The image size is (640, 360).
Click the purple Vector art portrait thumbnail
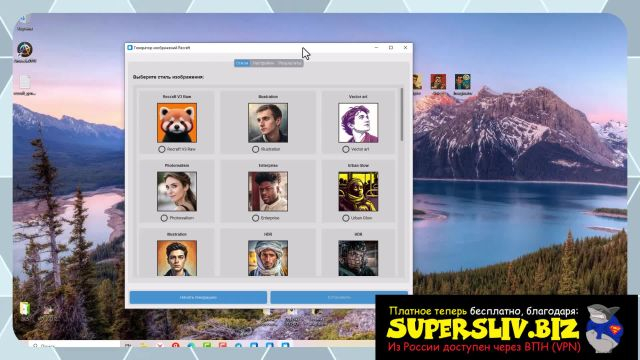tap(358, 123)
